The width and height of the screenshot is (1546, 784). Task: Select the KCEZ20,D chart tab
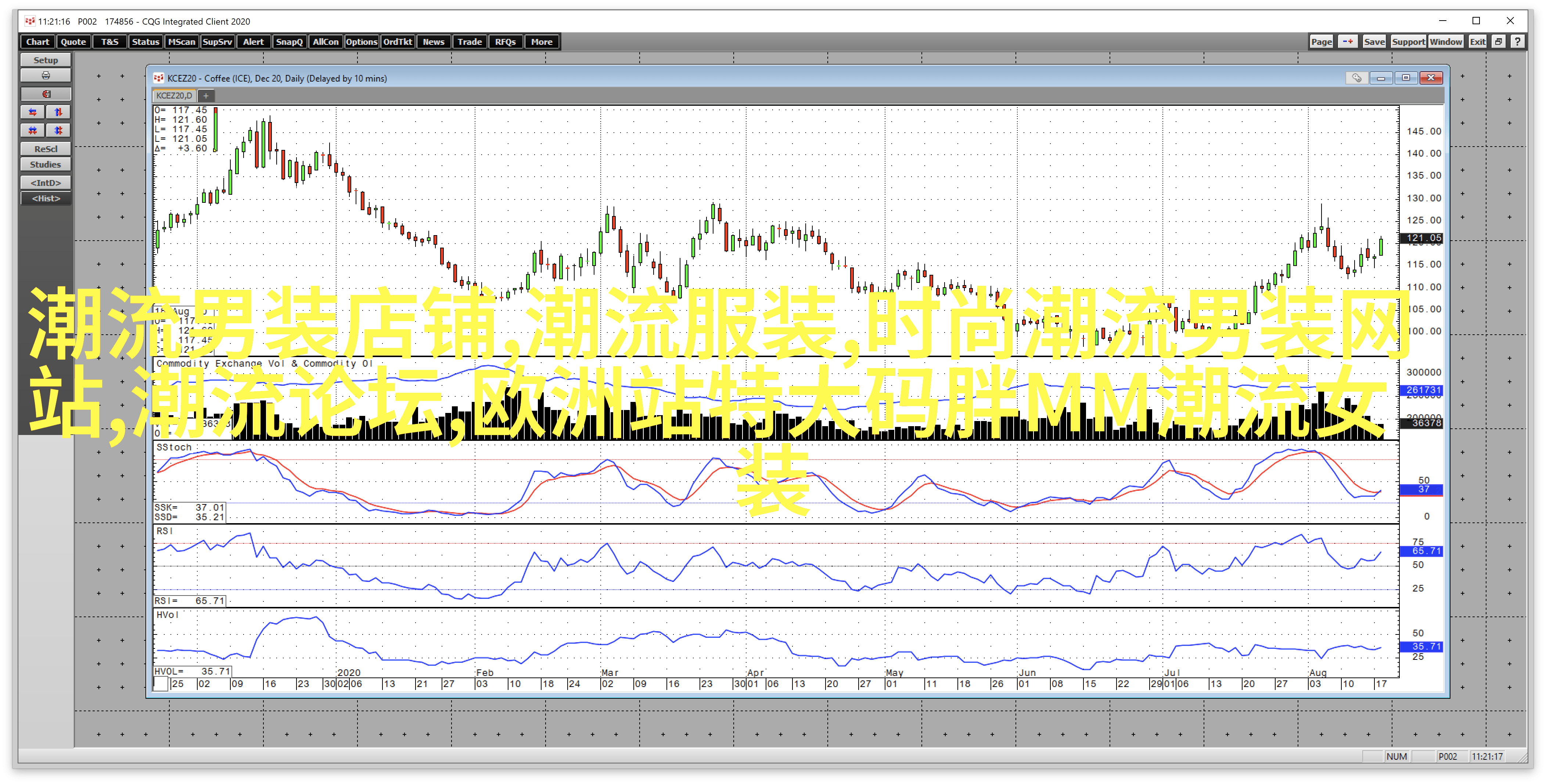(174, 96)
